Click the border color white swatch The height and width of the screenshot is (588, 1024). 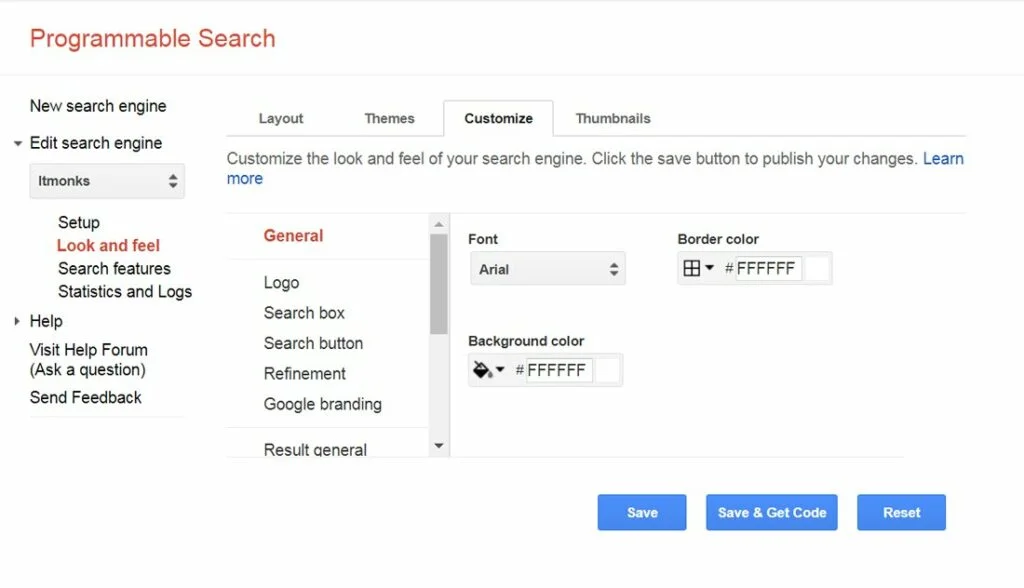pyautogui.click(x=817, y=268)
